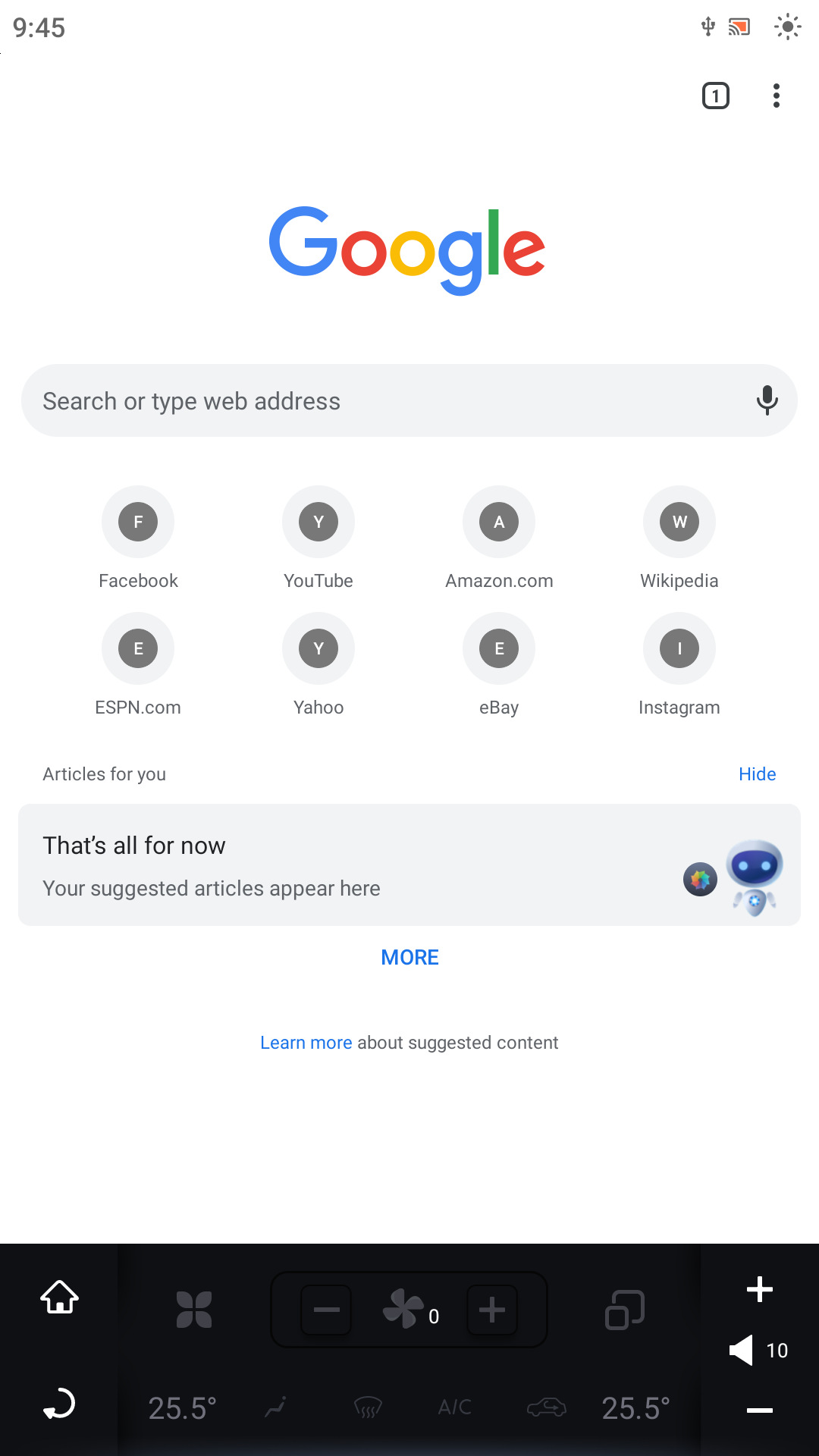
Task: Focus the Search or type web address field
Action: [x=379, y=400]
